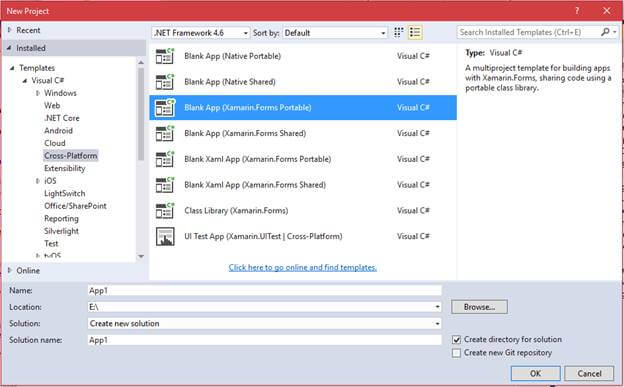This screenshot has width=624, height=387.
Task: Select Office/SharePoint in the templates tree
Action: click(x=75, y=206)
